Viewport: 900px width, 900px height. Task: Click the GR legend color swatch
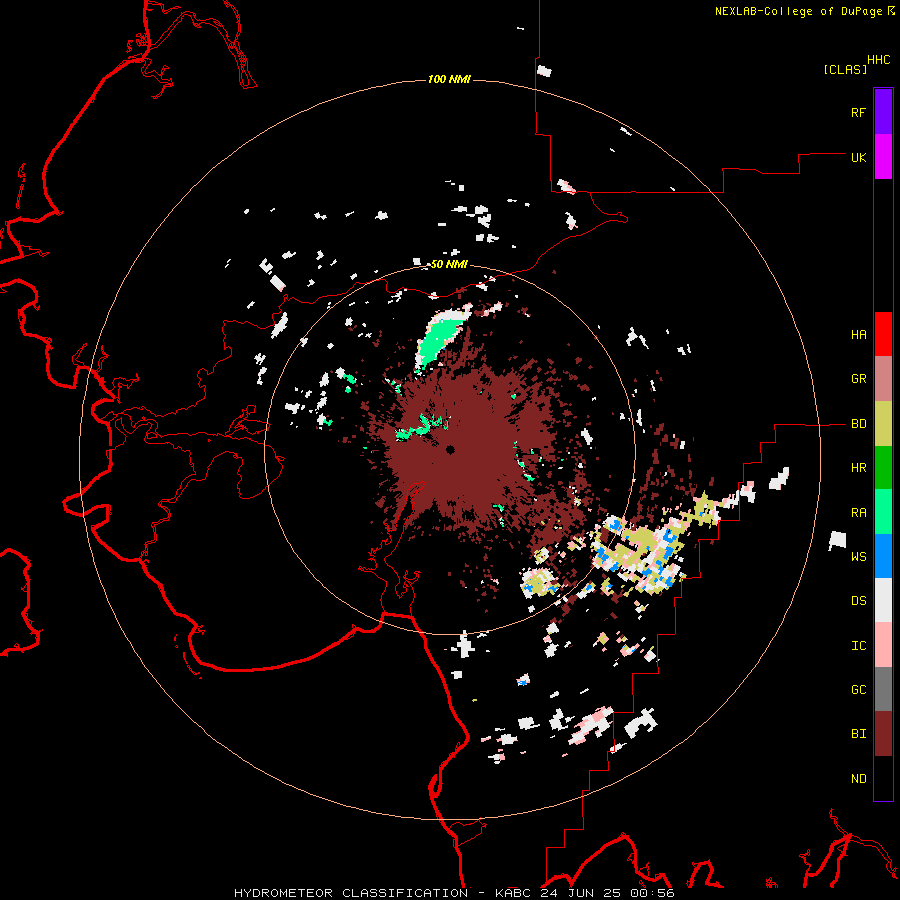coord(883,379)
